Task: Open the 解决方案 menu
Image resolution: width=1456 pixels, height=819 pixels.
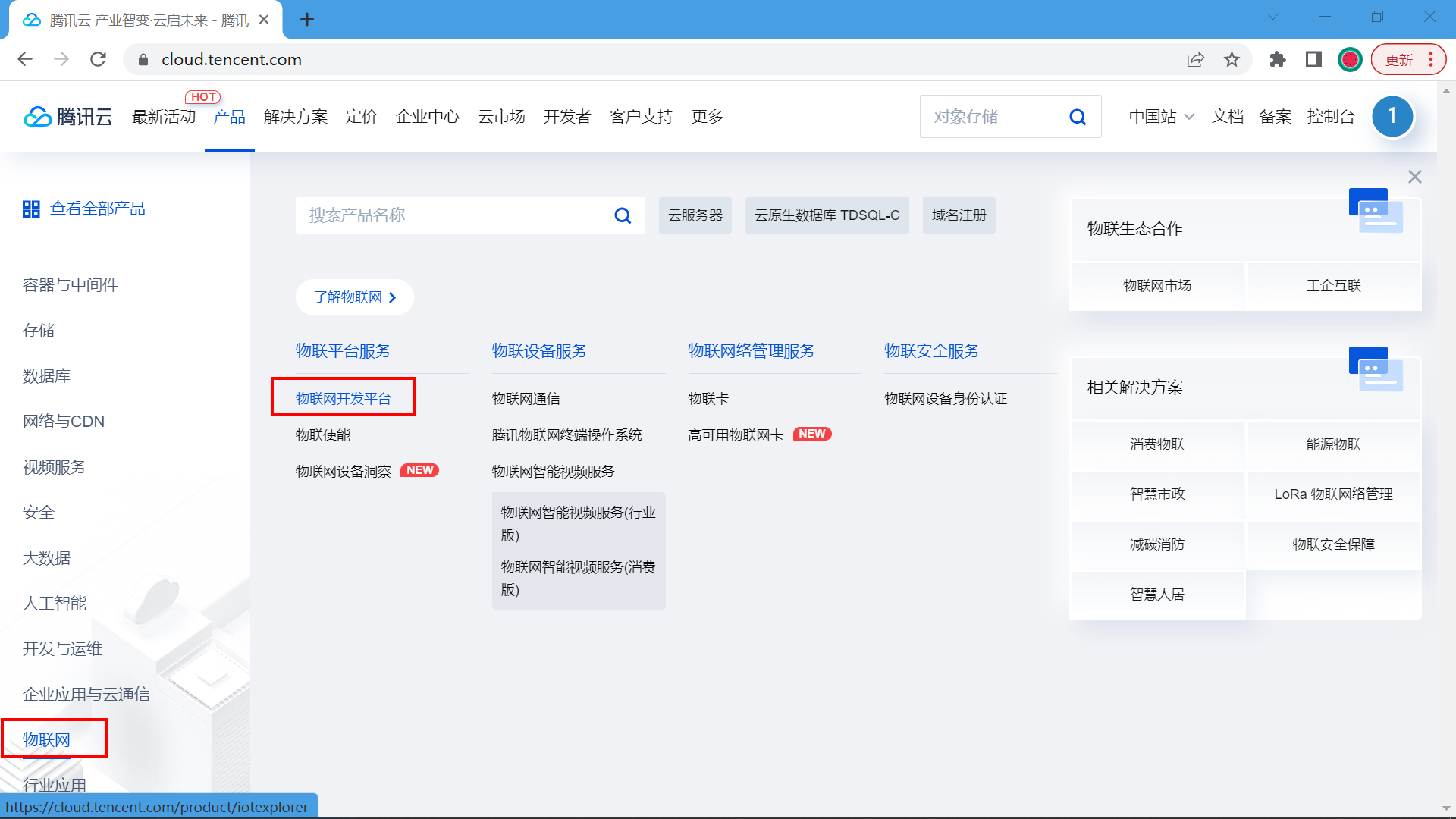Action: pos(296,117)
